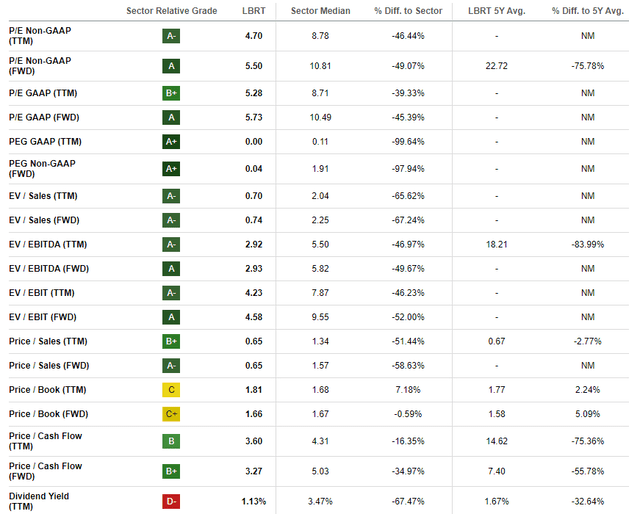The image size is (640, 514).
Task: Click the B grade badge for Price / Cash Flow (TTM)
Action: 171,441
